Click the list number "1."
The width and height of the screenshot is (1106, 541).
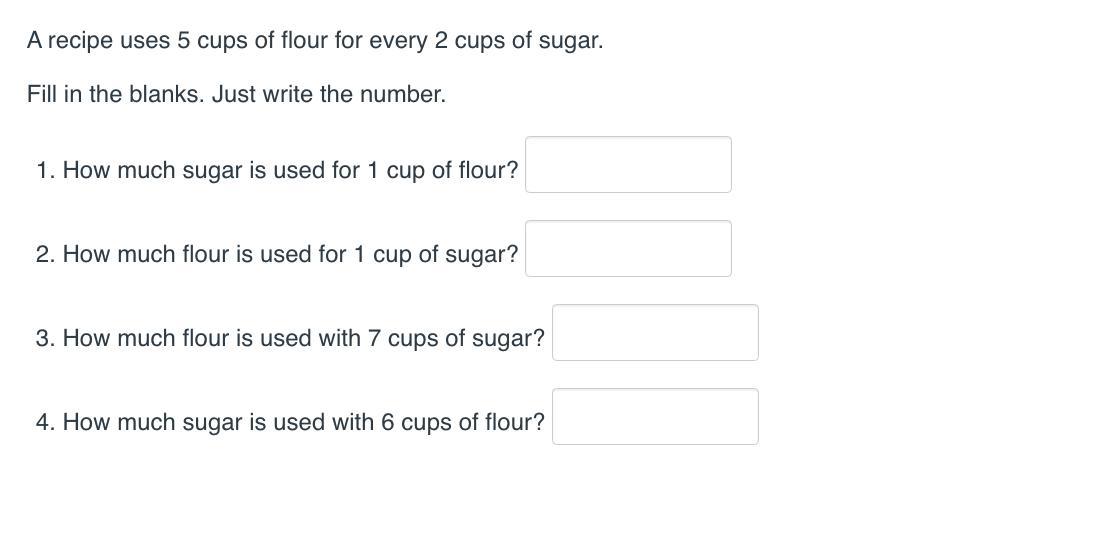tap(45, 171)
